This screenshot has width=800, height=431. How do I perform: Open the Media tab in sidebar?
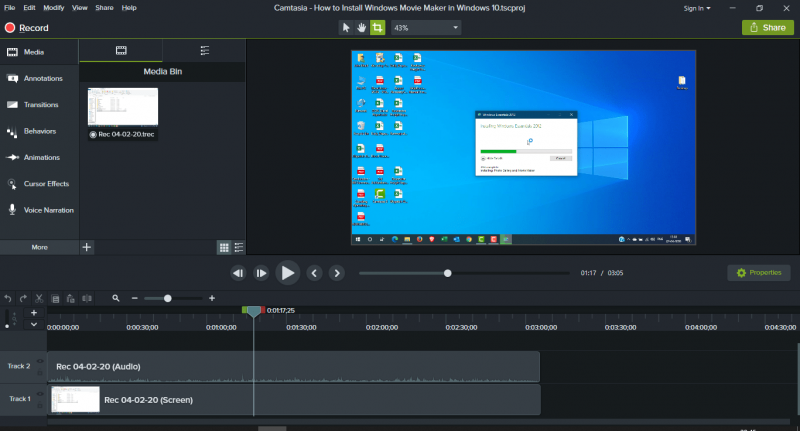(39, 52)
